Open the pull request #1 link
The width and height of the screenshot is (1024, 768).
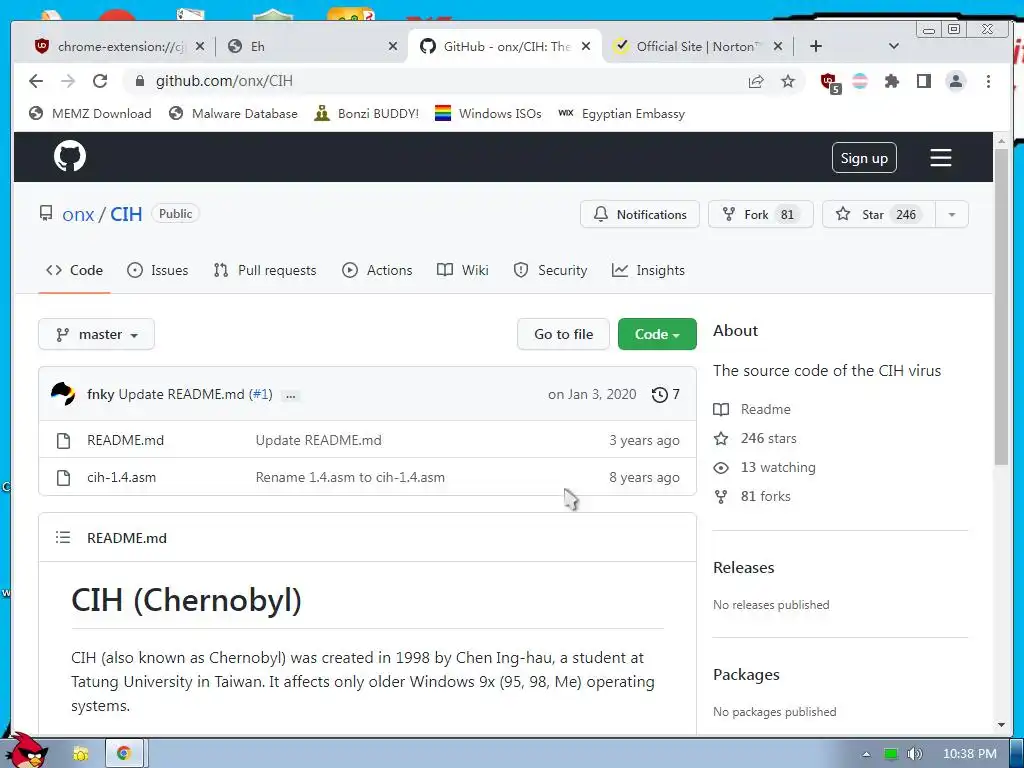pos(261,394)
